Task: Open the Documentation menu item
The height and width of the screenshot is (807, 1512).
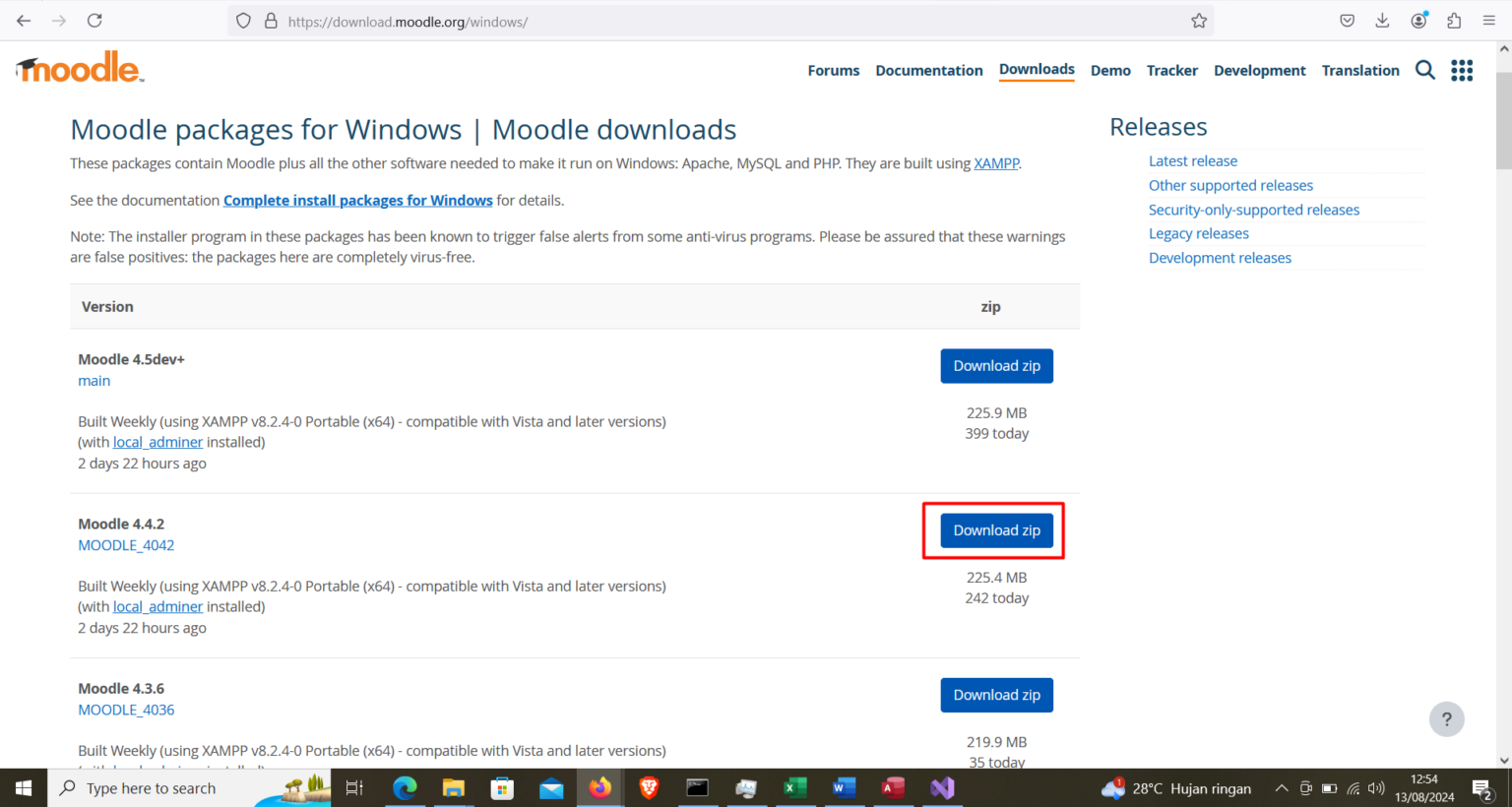Action: click(929, 70)
